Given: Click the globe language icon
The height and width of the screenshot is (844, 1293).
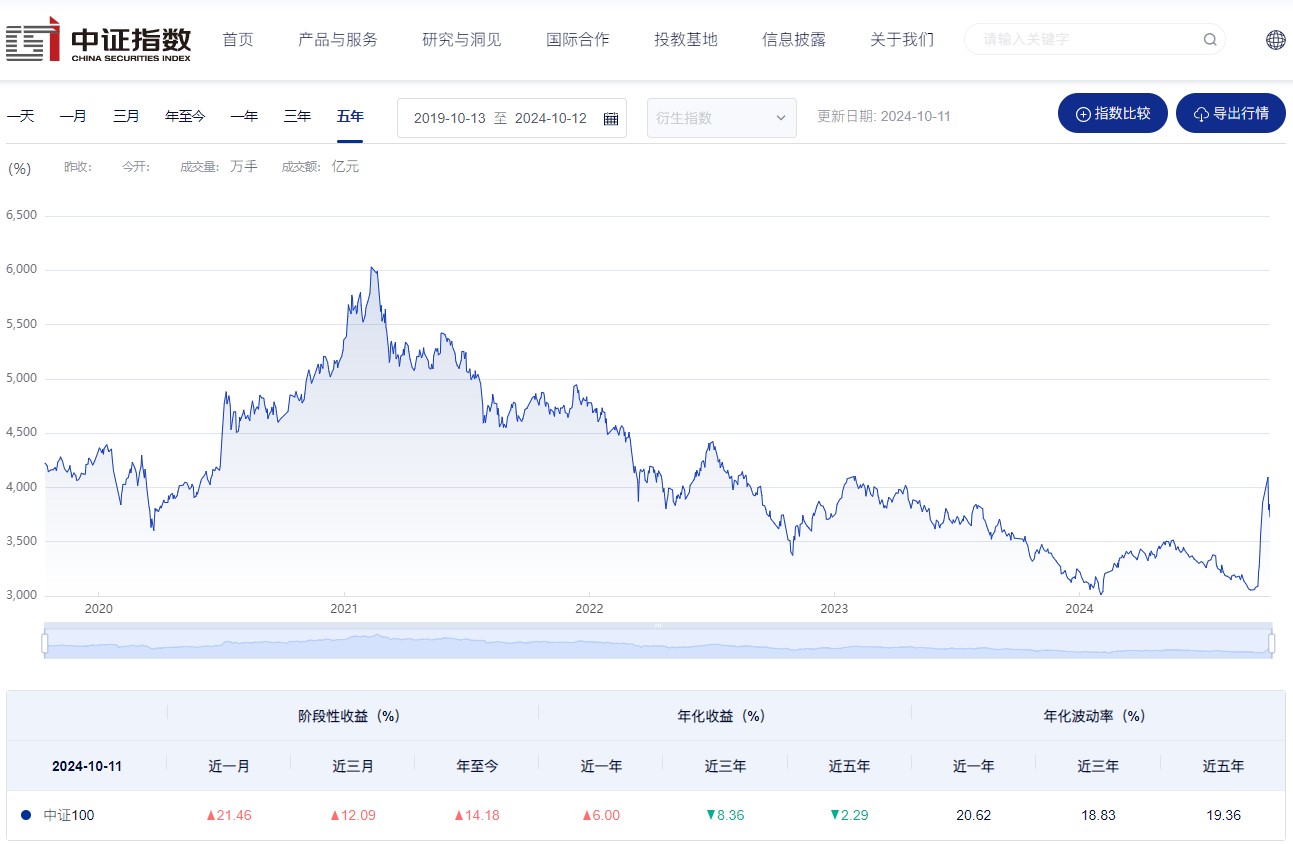Looking at the screenshot, I should pos(1275,40).
